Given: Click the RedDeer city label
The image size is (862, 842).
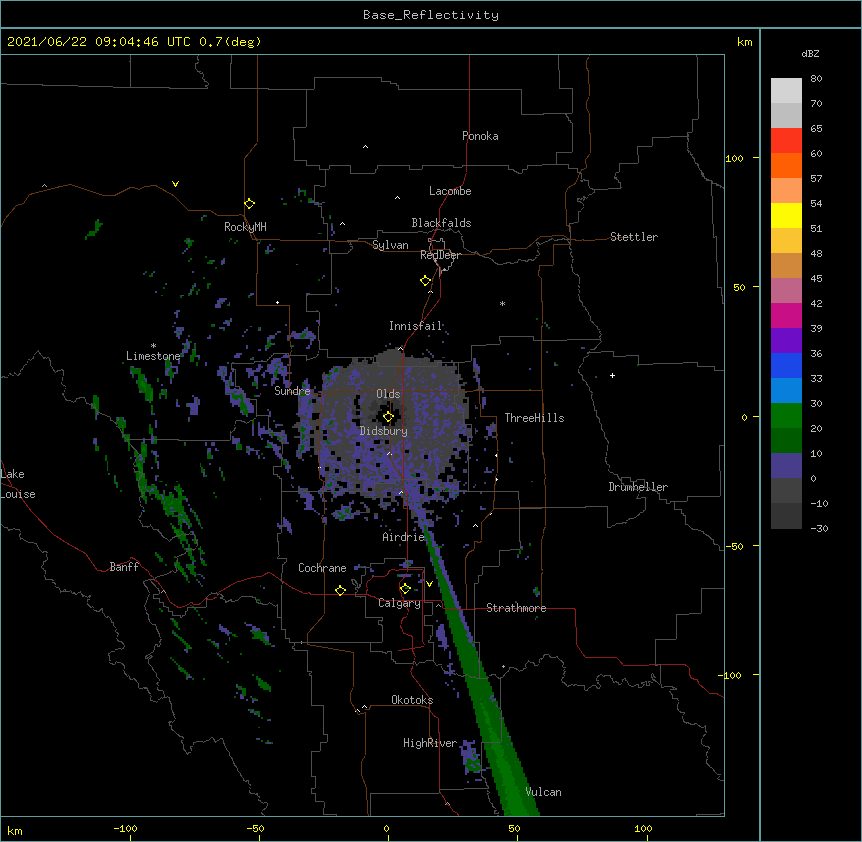Looking at the screenshot, I should [x=440, y=255].
